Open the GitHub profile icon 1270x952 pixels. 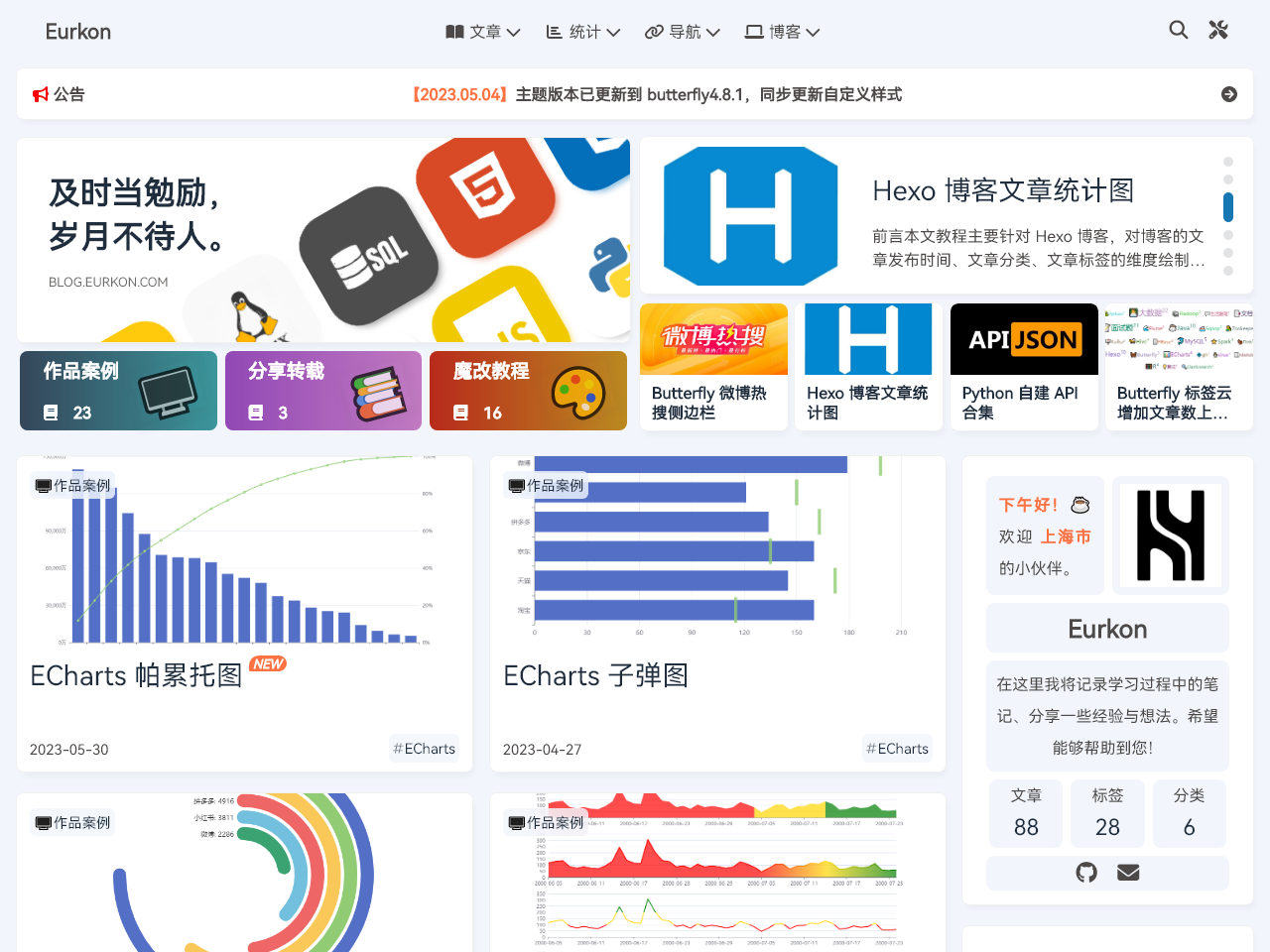pyautogui.click(x=1086, y=873)
